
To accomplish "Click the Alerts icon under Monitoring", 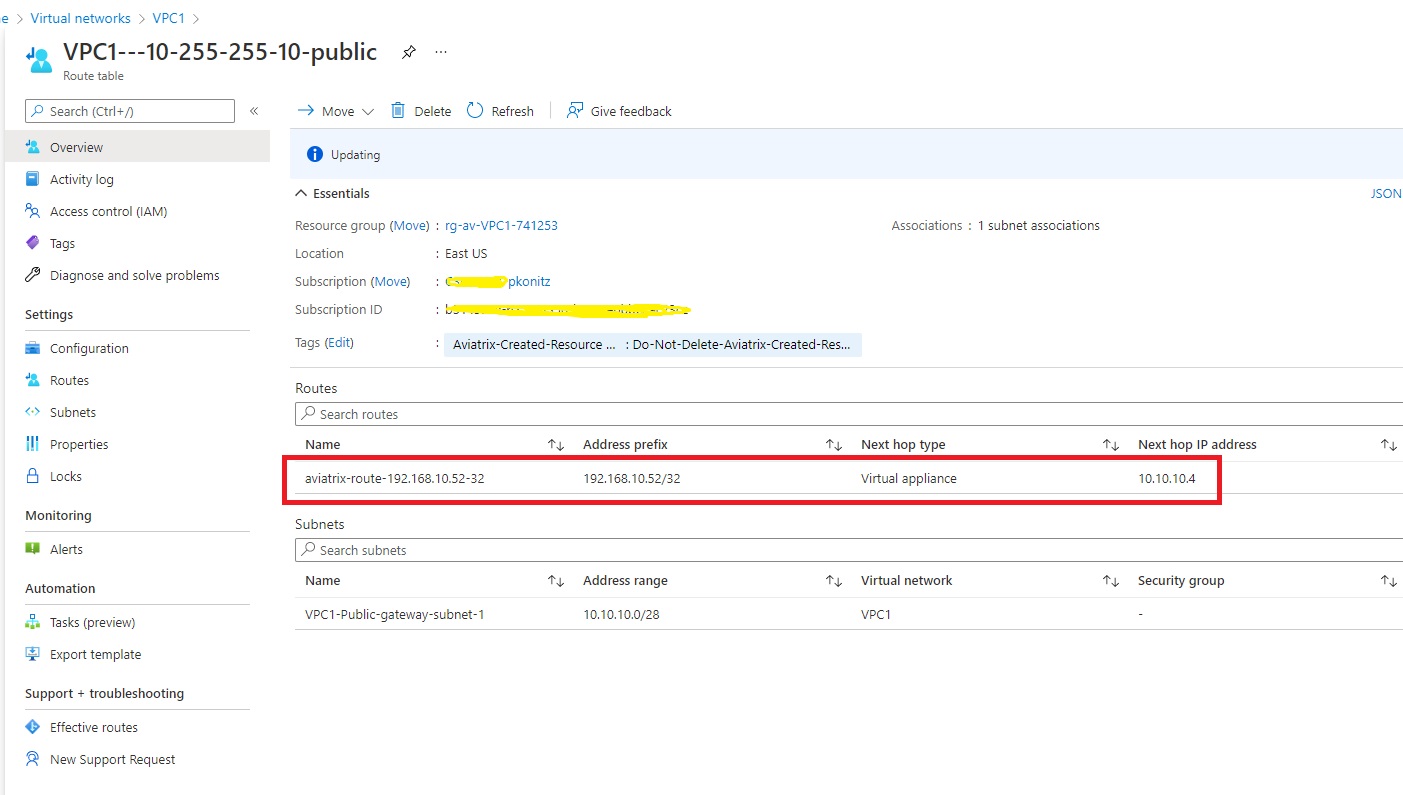I will 33,549.
